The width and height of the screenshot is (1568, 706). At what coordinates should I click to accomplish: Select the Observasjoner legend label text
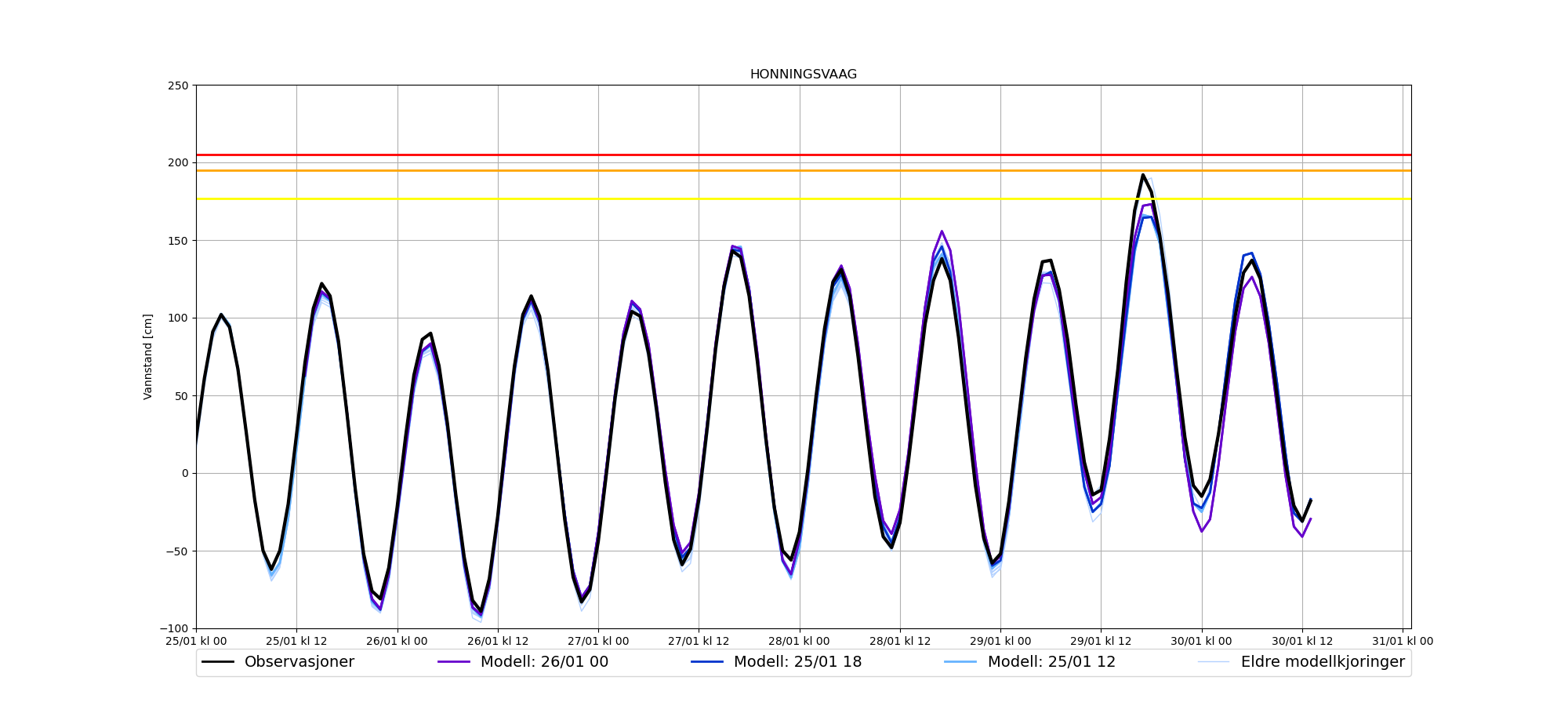(x=299, y=662)
